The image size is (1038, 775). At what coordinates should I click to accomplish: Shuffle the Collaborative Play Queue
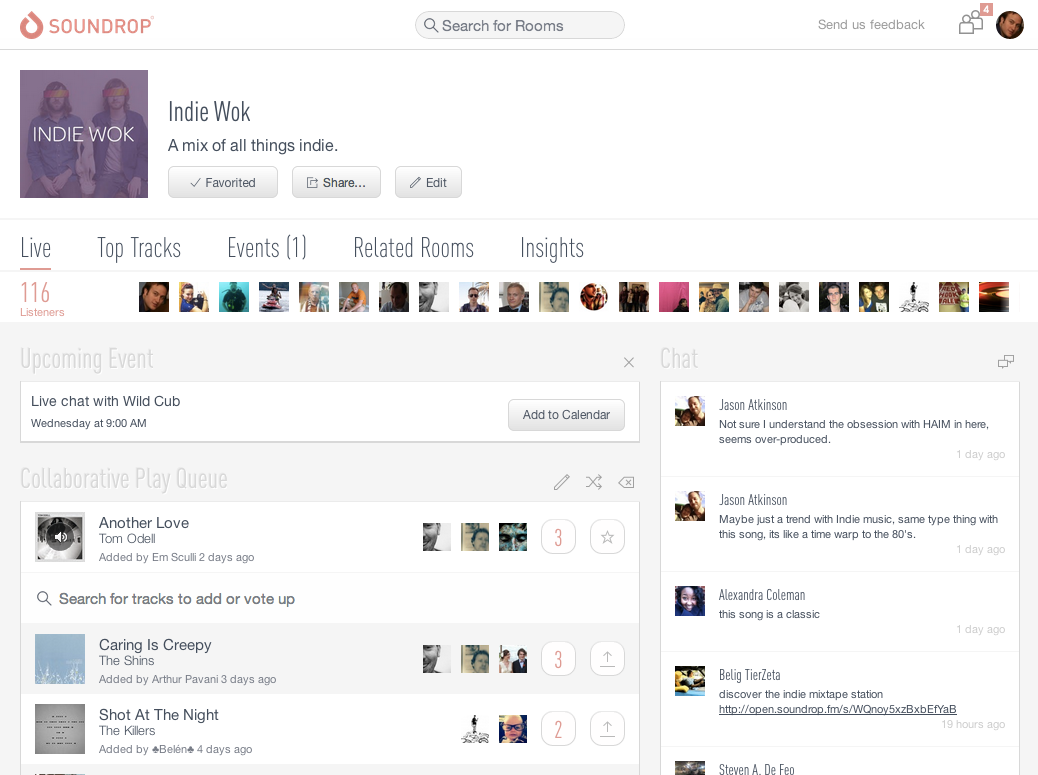click(x=594, y=482)
